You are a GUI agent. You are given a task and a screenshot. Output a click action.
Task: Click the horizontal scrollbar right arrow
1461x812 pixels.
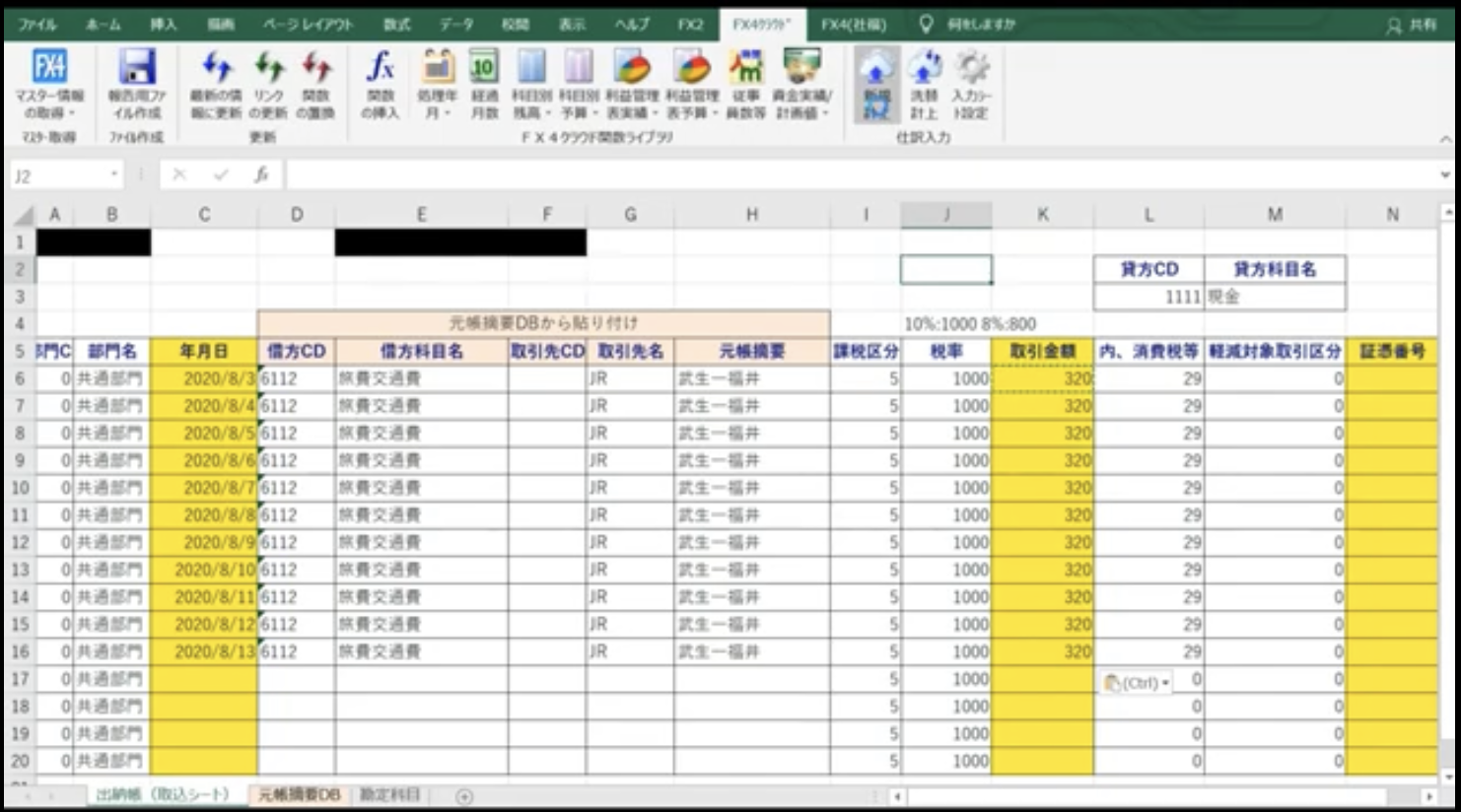click(1429, 796)
